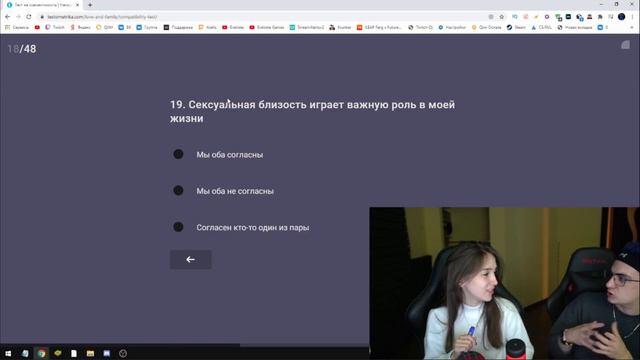Click the white document taskbar icon

coord(74,353)
